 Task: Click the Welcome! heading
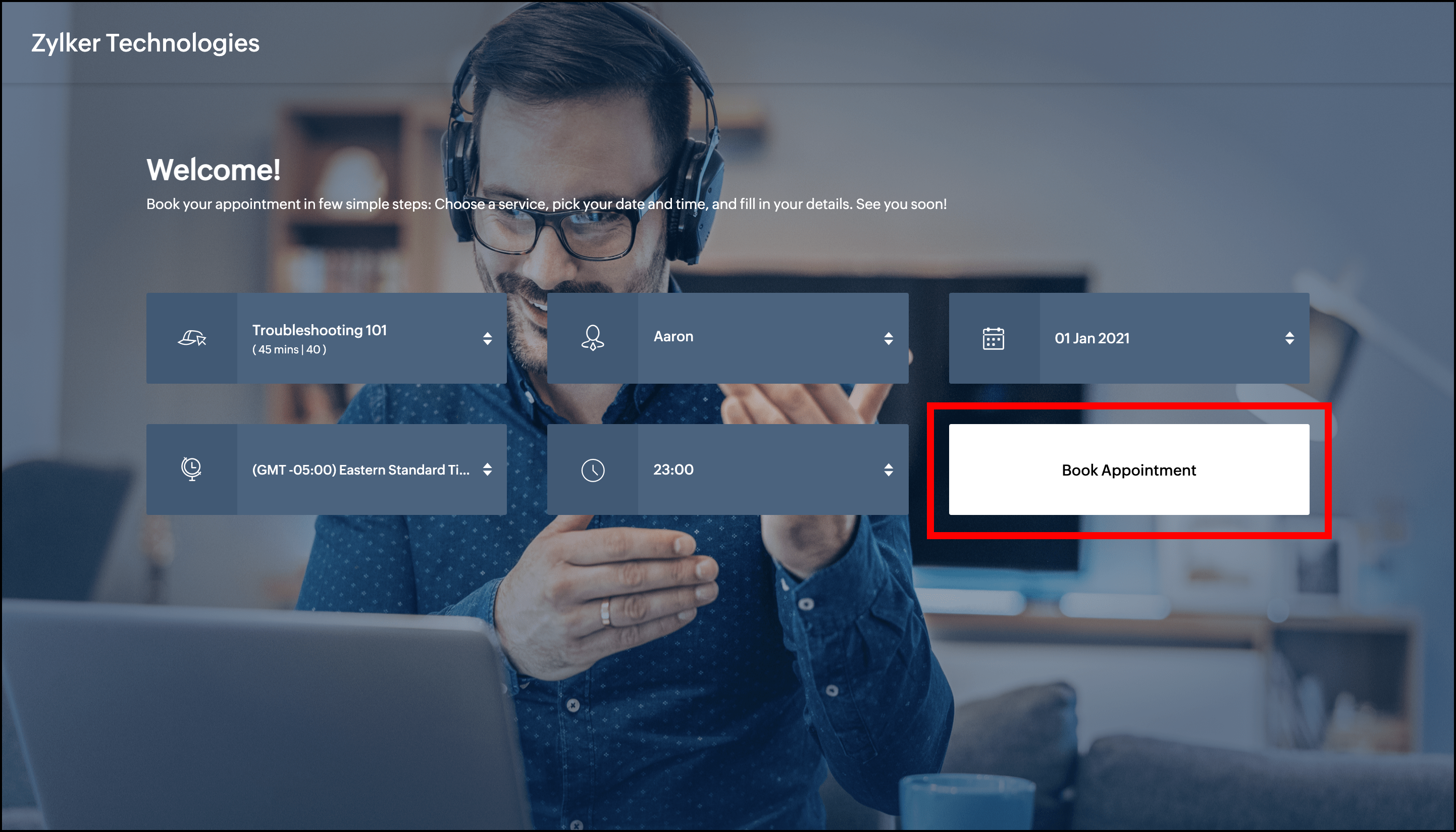click(213, 170)
